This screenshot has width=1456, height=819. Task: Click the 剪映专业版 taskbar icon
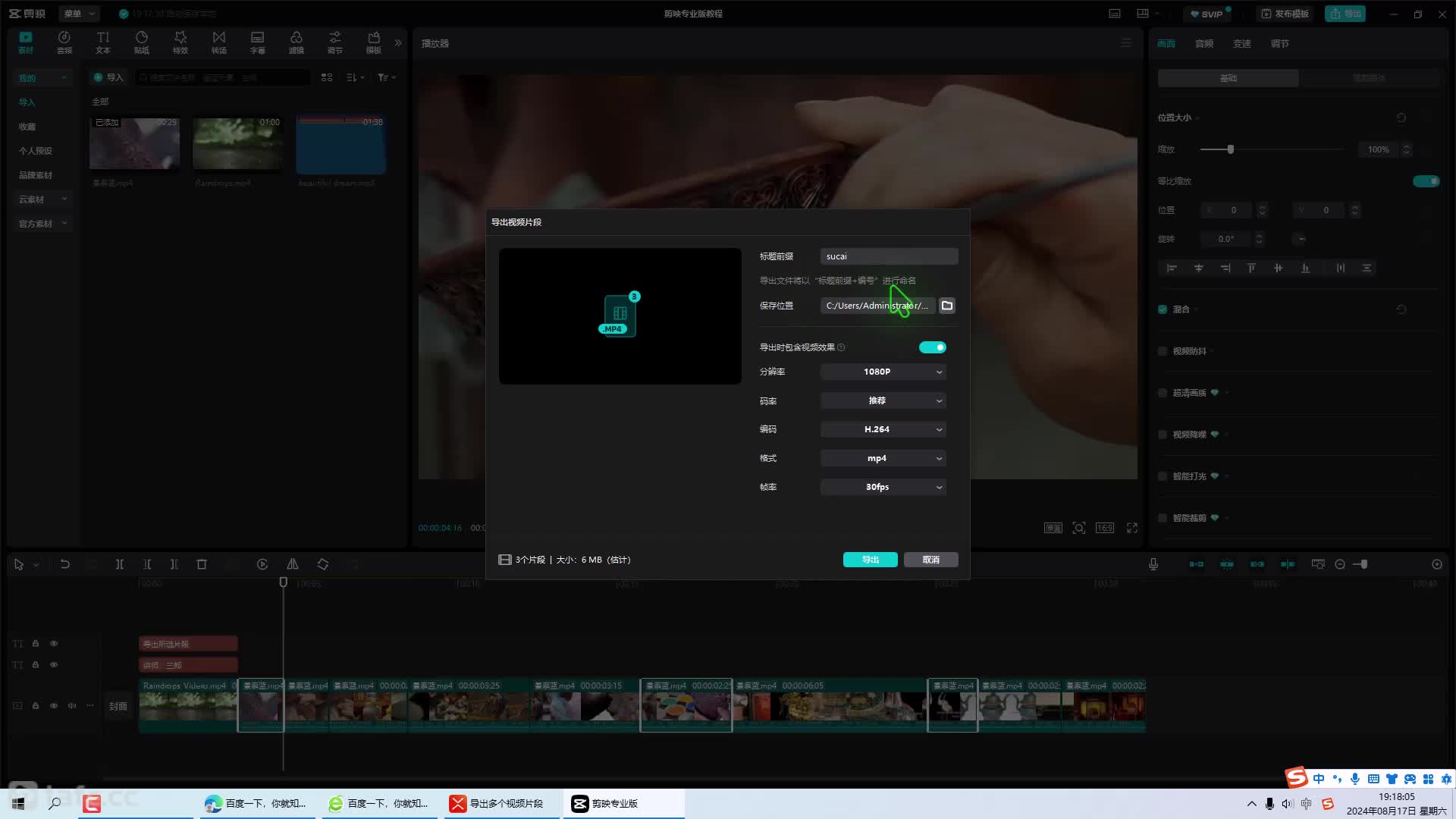coord(624,803)
